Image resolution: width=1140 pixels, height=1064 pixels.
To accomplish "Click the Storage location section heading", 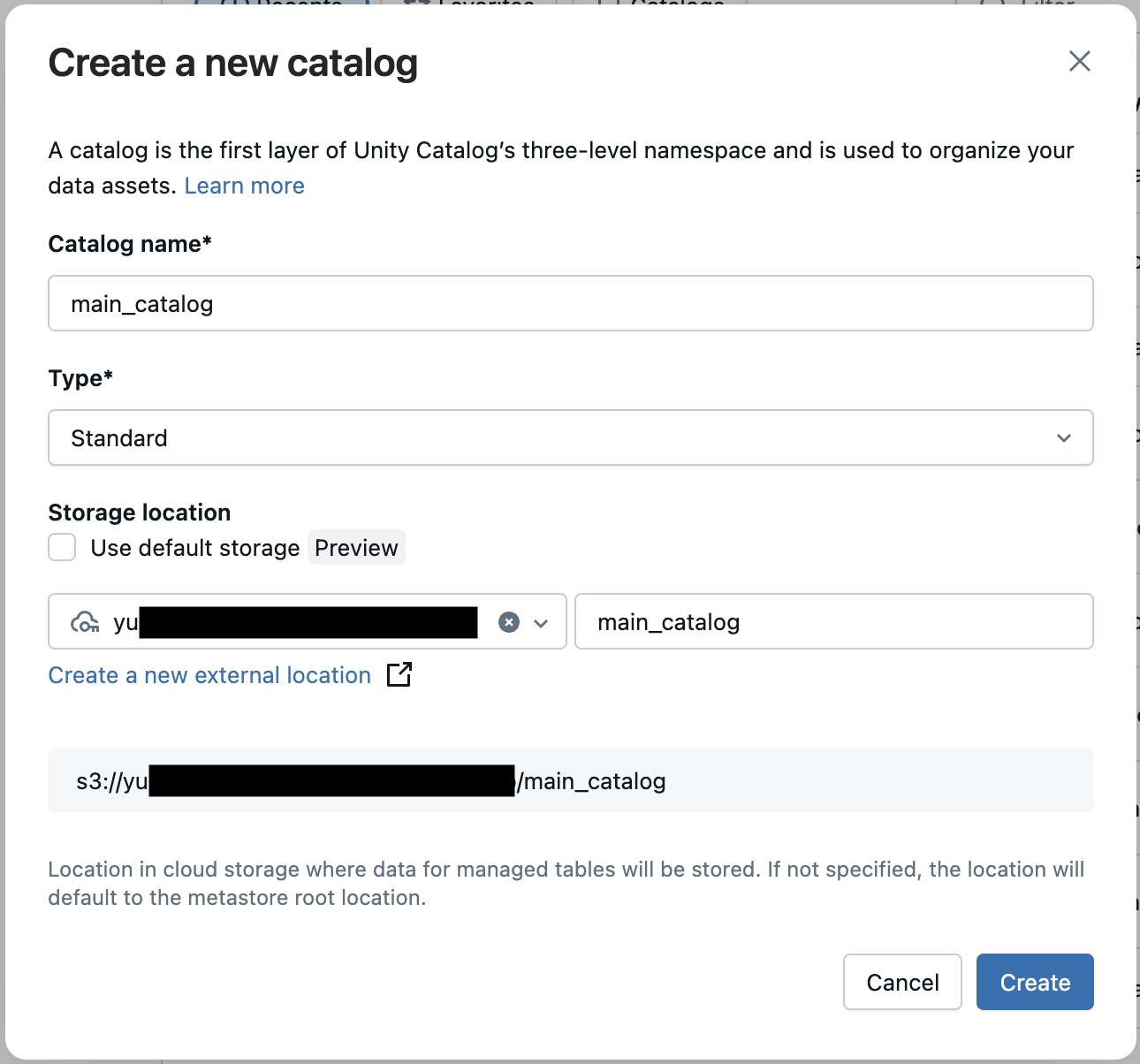I will pos(140,513).
